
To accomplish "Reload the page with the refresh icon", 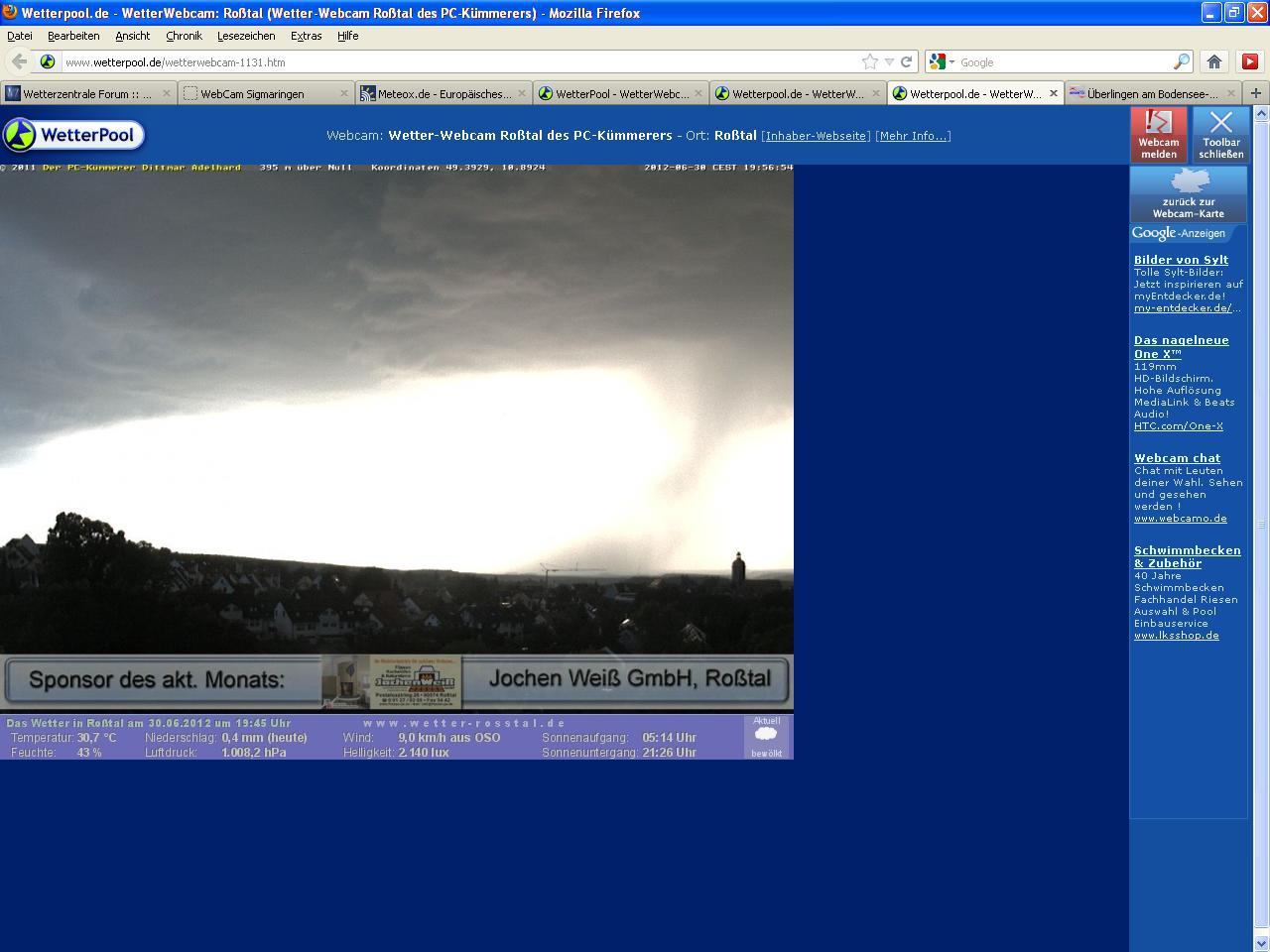I will point(906,61).
